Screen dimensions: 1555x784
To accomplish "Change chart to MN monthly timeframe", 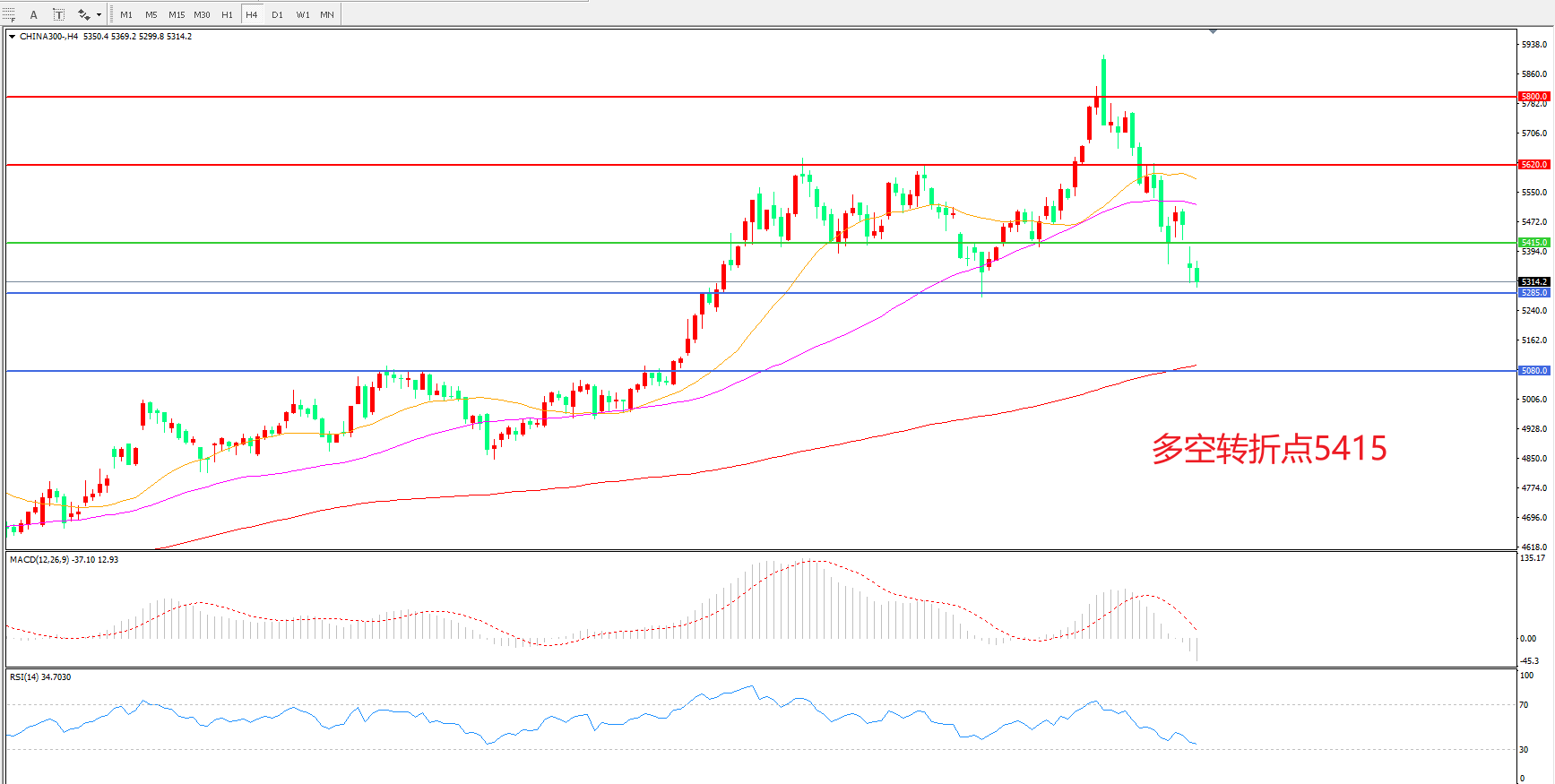I will click(327, 14).
